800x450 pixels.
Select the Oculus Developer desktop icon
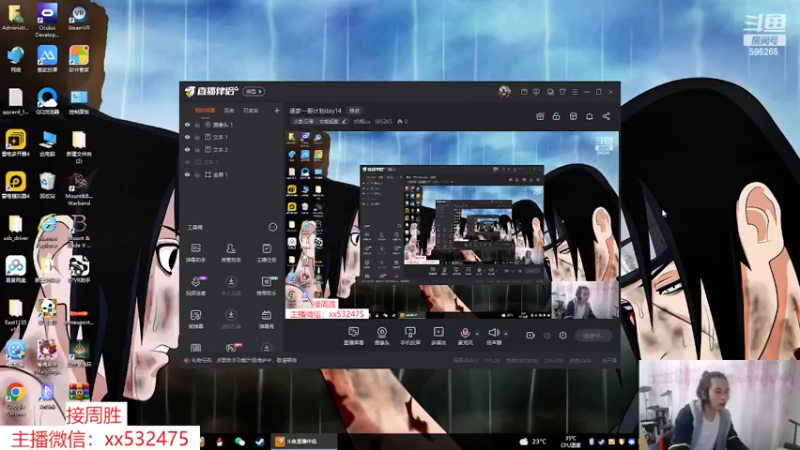coord(47,20)
